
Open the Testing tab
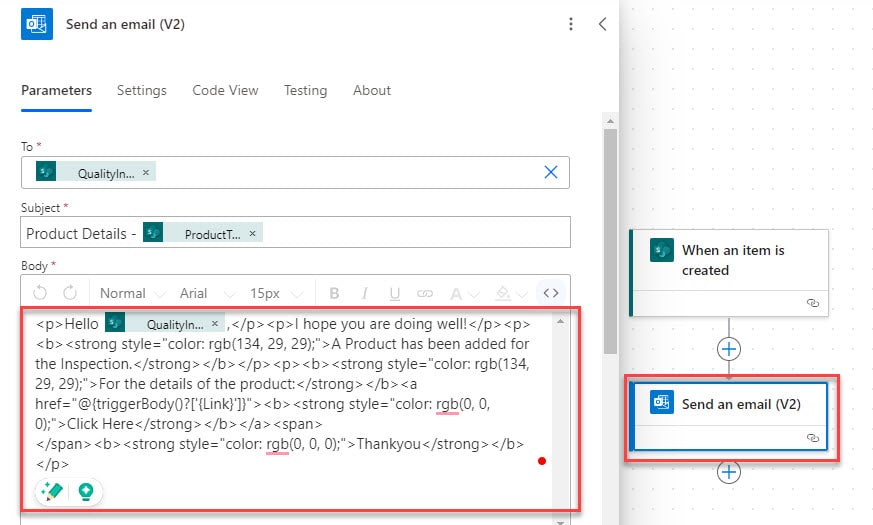pos(305,90)
